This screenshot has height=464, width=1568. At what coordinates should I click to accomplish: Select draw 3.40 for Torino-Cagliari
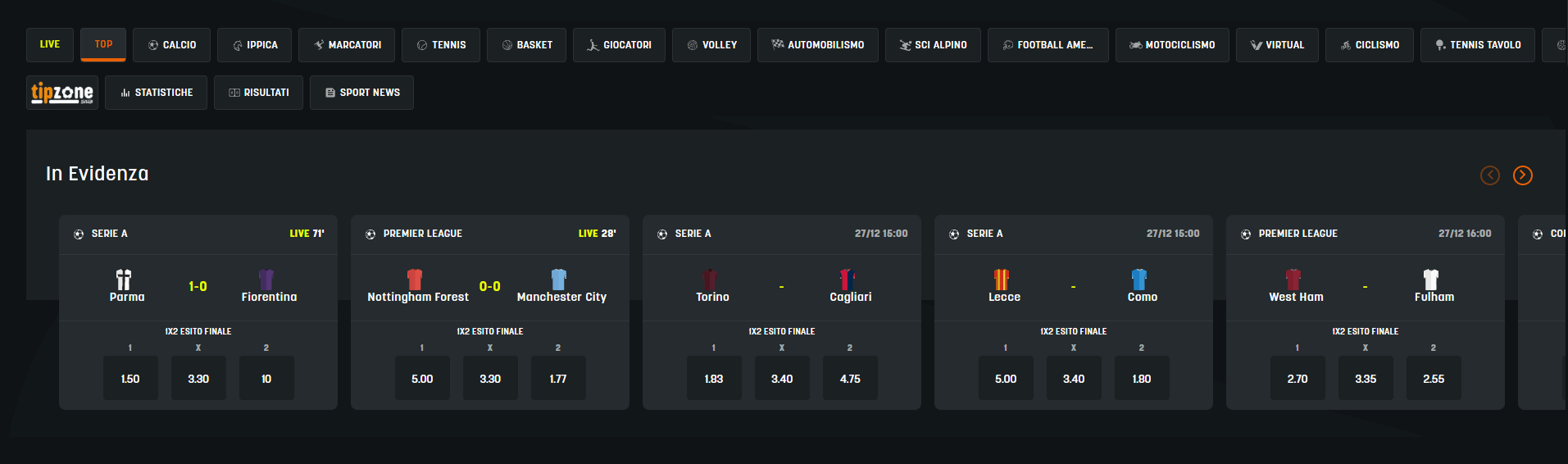tap(782, 378)
